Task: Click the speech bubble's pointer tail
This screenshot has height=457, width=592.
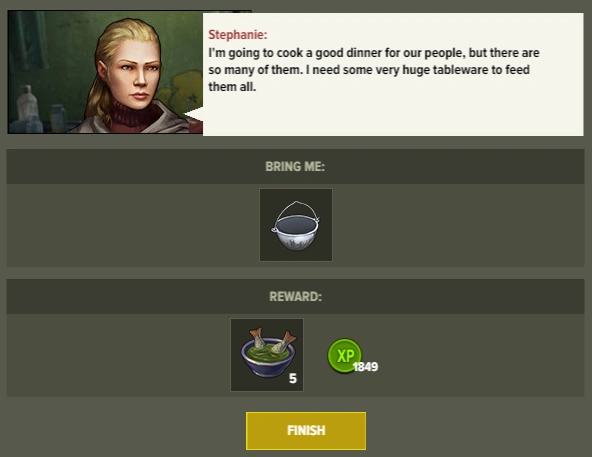Action: pos(193,114)
